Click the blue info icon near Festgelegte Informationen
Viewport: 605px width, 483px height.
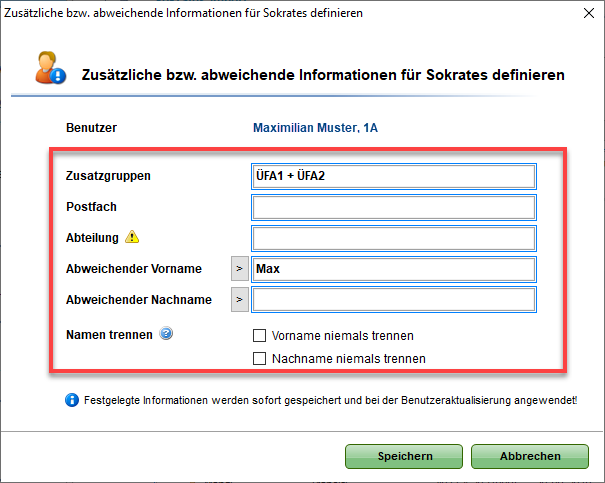point(72,400)
